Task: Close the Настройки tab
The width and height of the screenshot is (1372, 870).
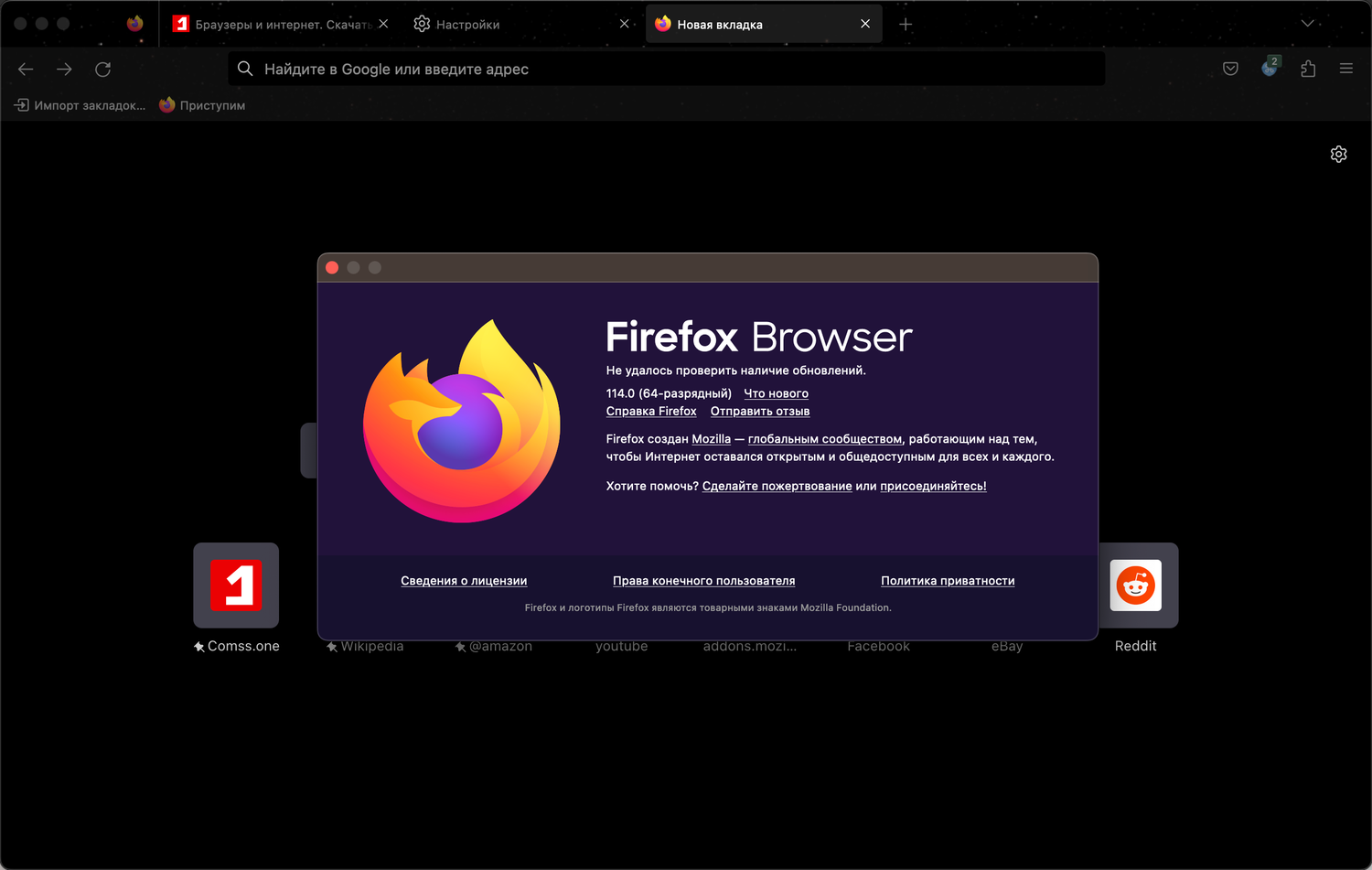Action: [x=625, y=24]
